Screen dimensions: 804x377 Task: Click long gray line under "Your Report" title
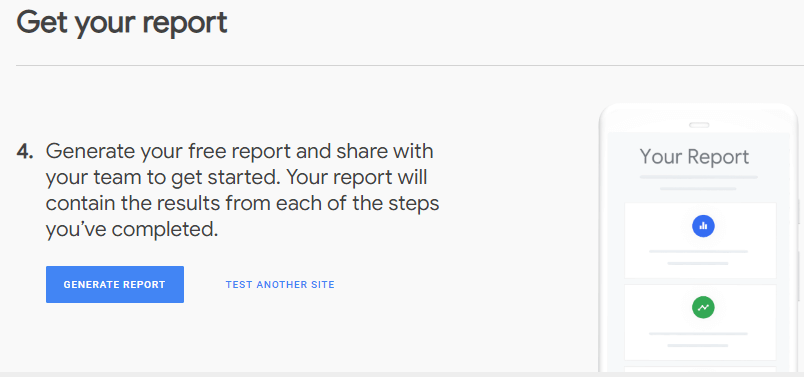point(698,177)
